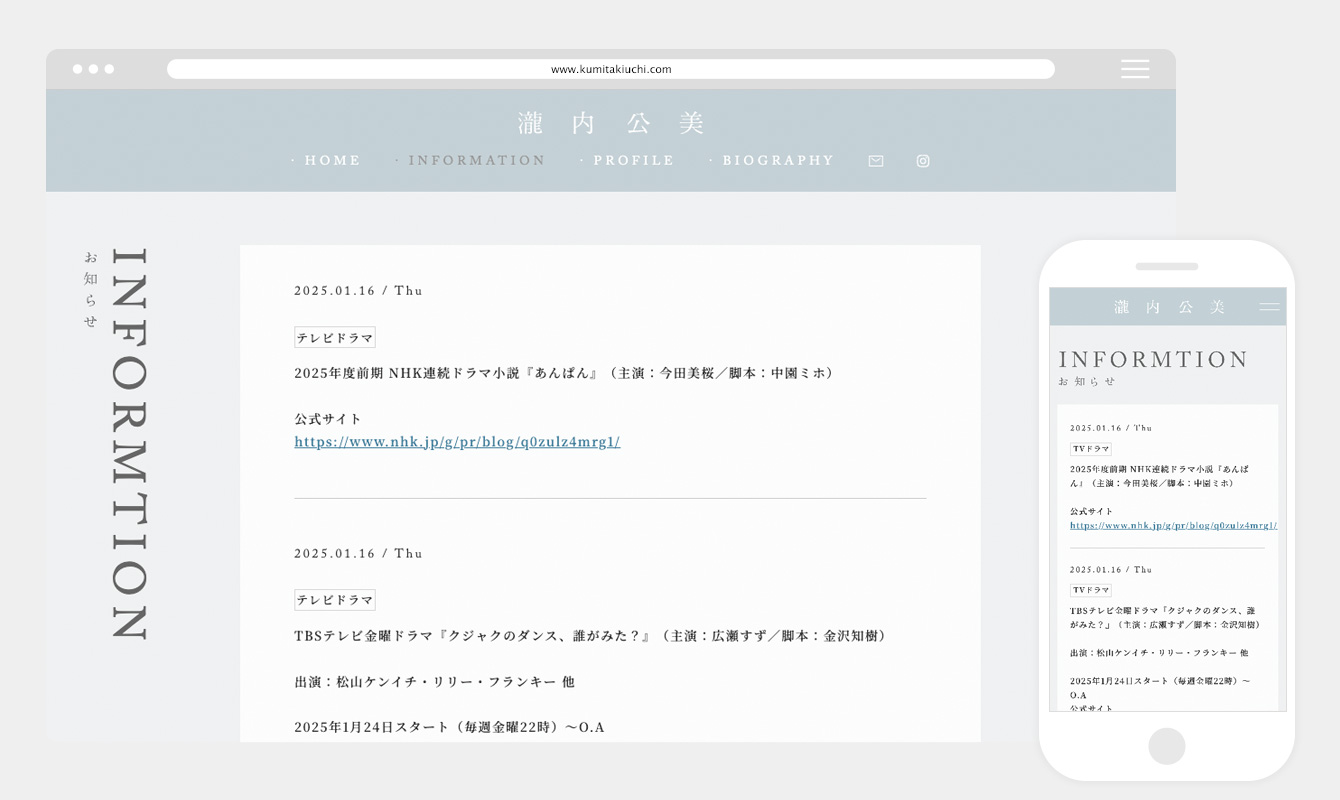
Task: Click the mail envelope icon in the navigation
Action: pos(876,161)
